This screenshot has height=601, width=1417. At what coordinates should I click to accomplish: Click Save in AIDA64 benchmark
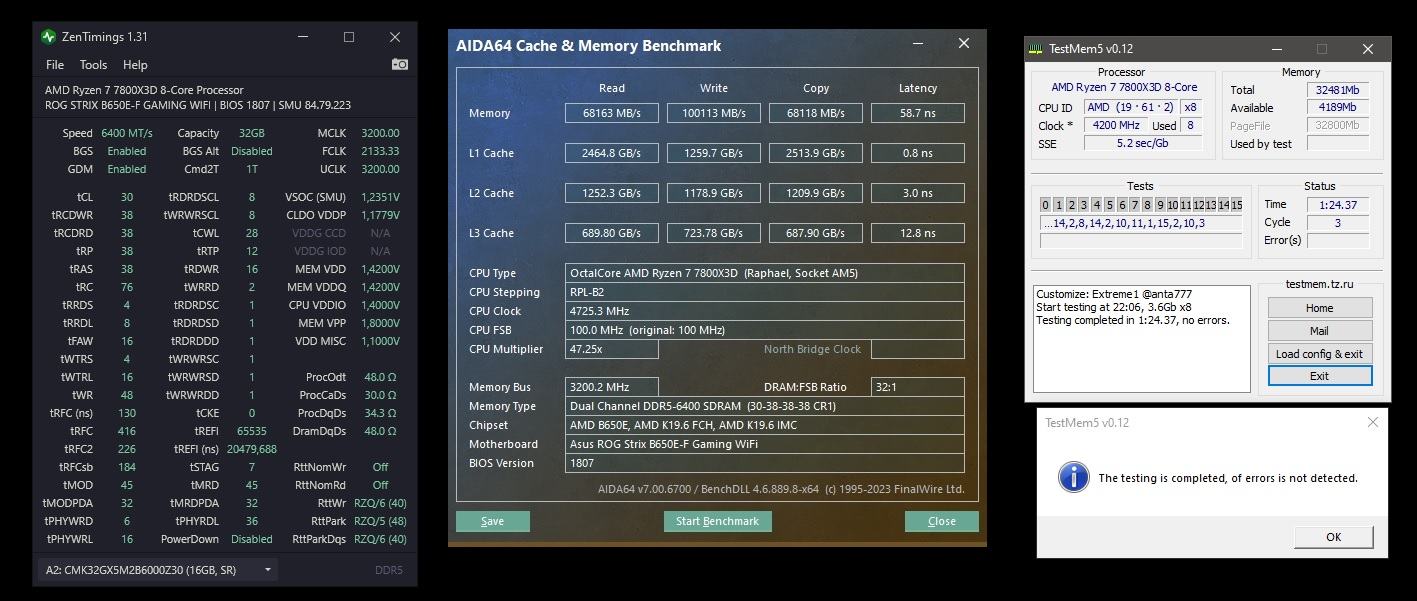[x=492, y=521]
